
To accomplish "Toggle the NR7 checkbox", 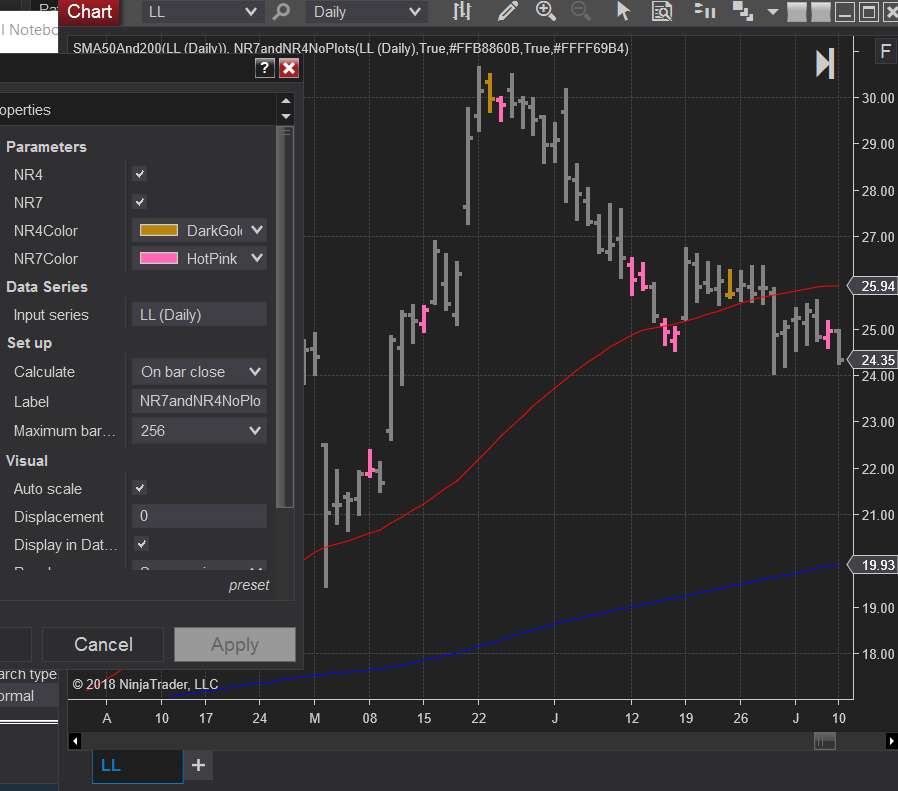I will 140,202.
